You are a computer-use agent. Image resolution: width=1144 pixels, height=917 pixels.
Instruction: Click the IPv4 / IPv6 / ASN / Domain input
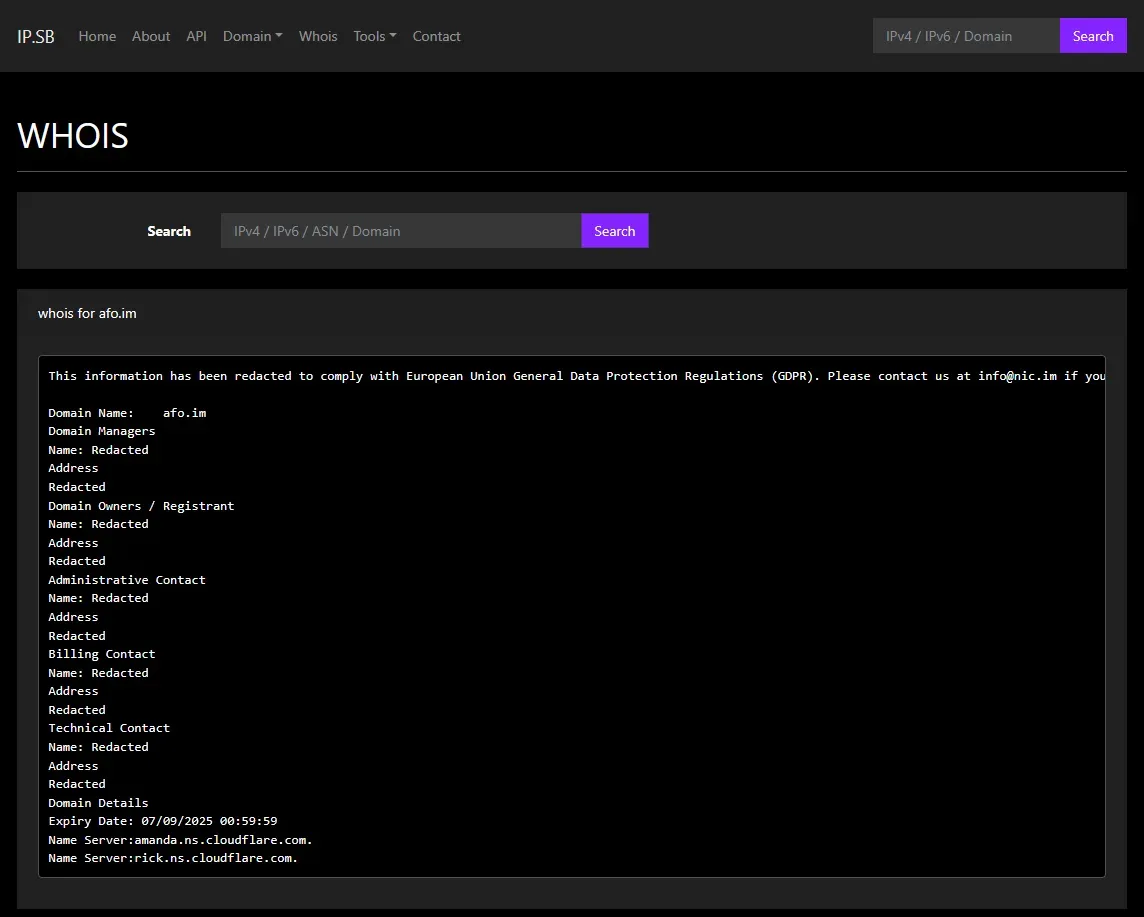[x=400, y=231]
